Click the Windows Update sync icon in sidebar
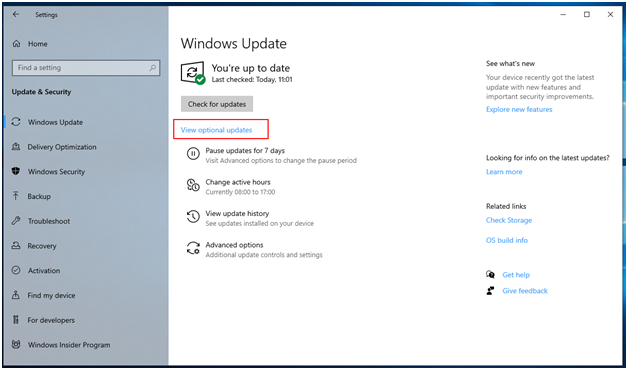The image size is (628, 370). tap(16, 122)
